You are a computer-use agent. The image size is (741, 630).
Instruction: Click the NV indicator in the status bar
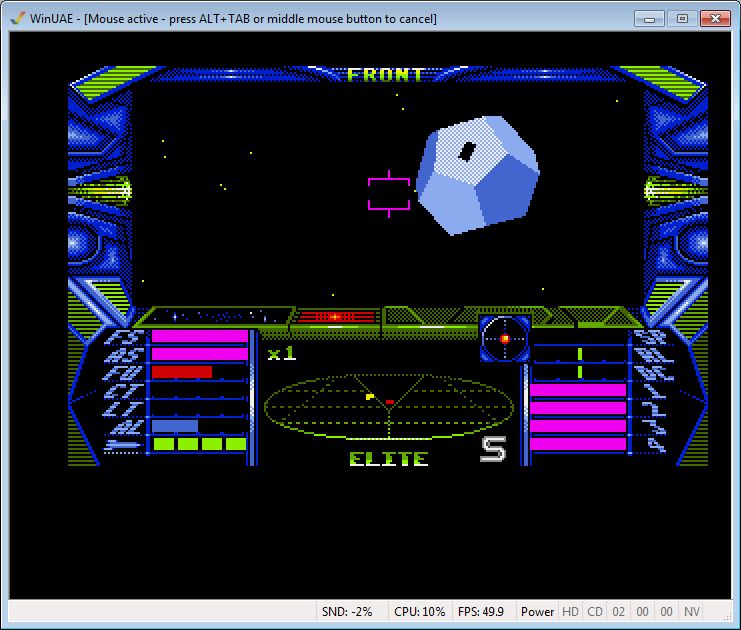(691, 612)
